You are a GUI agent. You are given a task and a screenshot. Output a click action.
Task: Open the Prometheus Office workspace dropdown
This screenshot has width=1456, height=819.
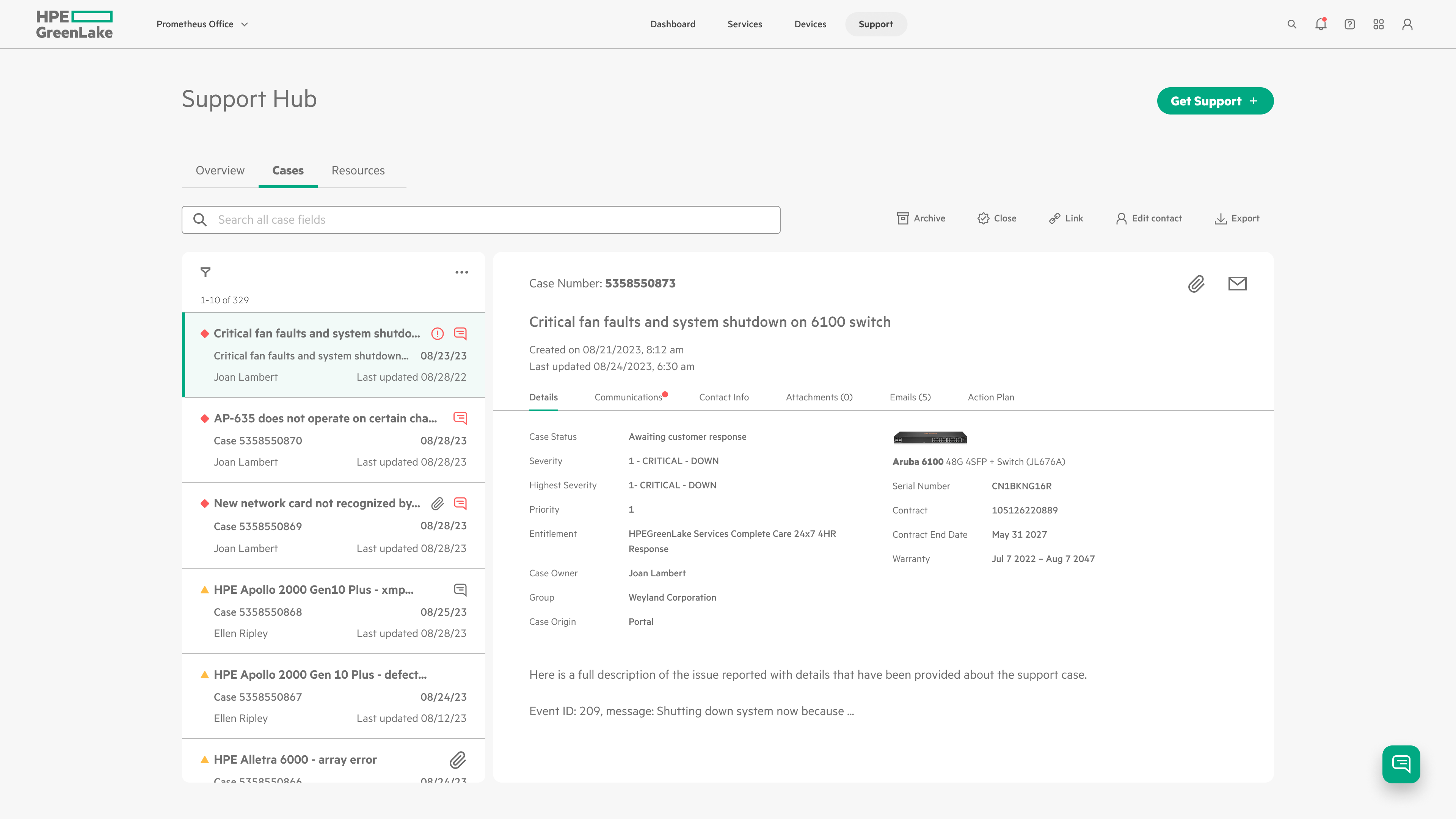point(202,24)
